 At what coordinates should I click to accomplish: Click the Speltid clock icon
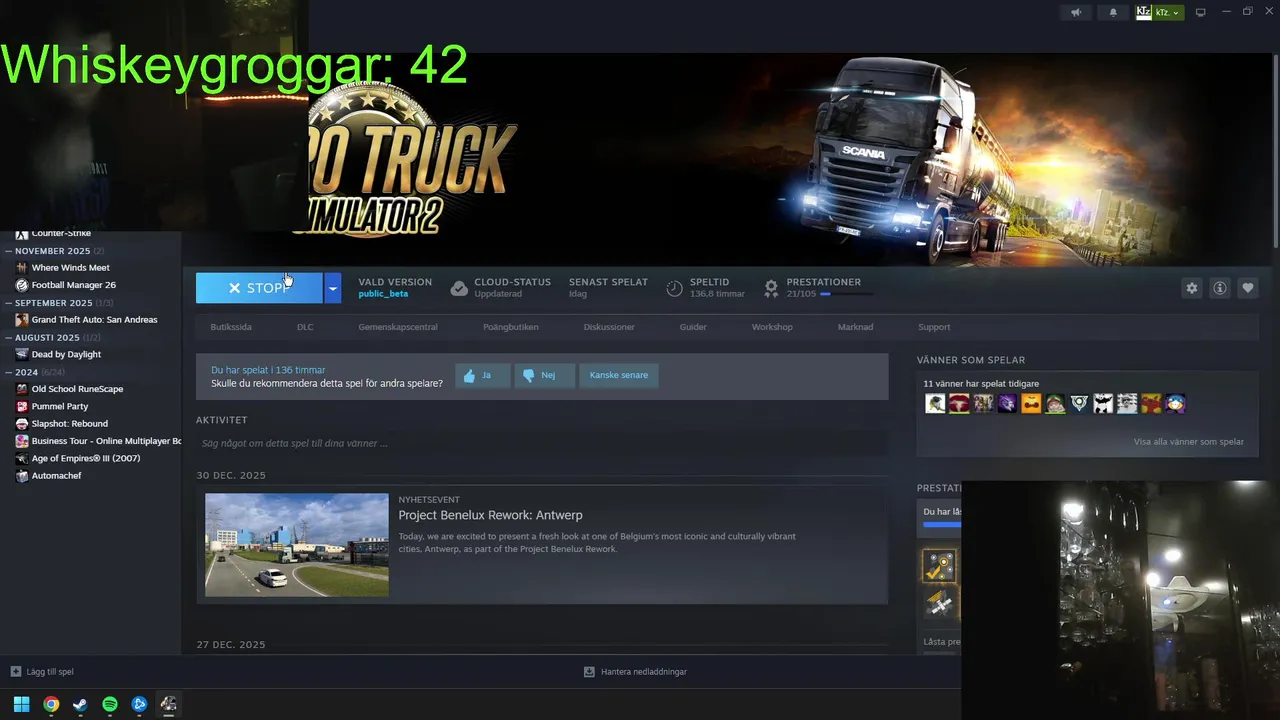(x=675, y=288)
